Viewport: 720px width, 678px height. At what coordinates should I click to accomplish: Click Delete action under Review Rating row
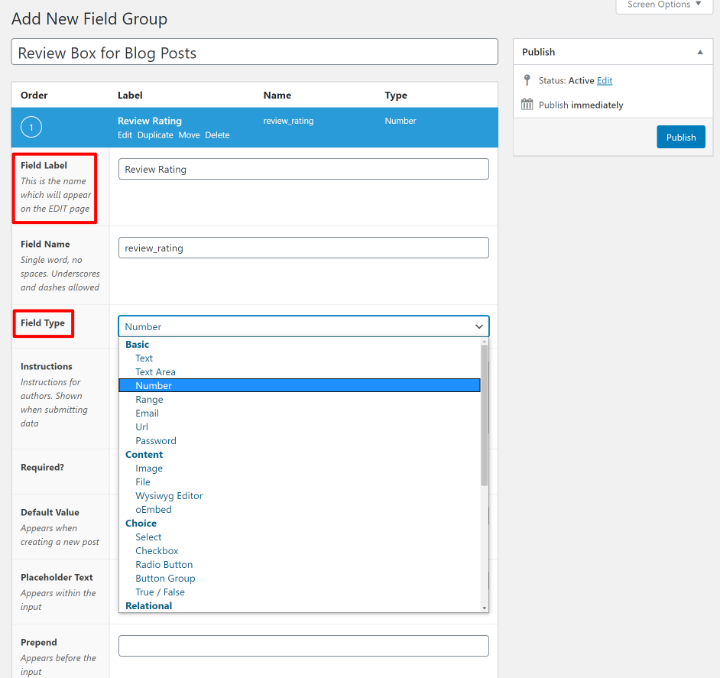click(217, 135)
